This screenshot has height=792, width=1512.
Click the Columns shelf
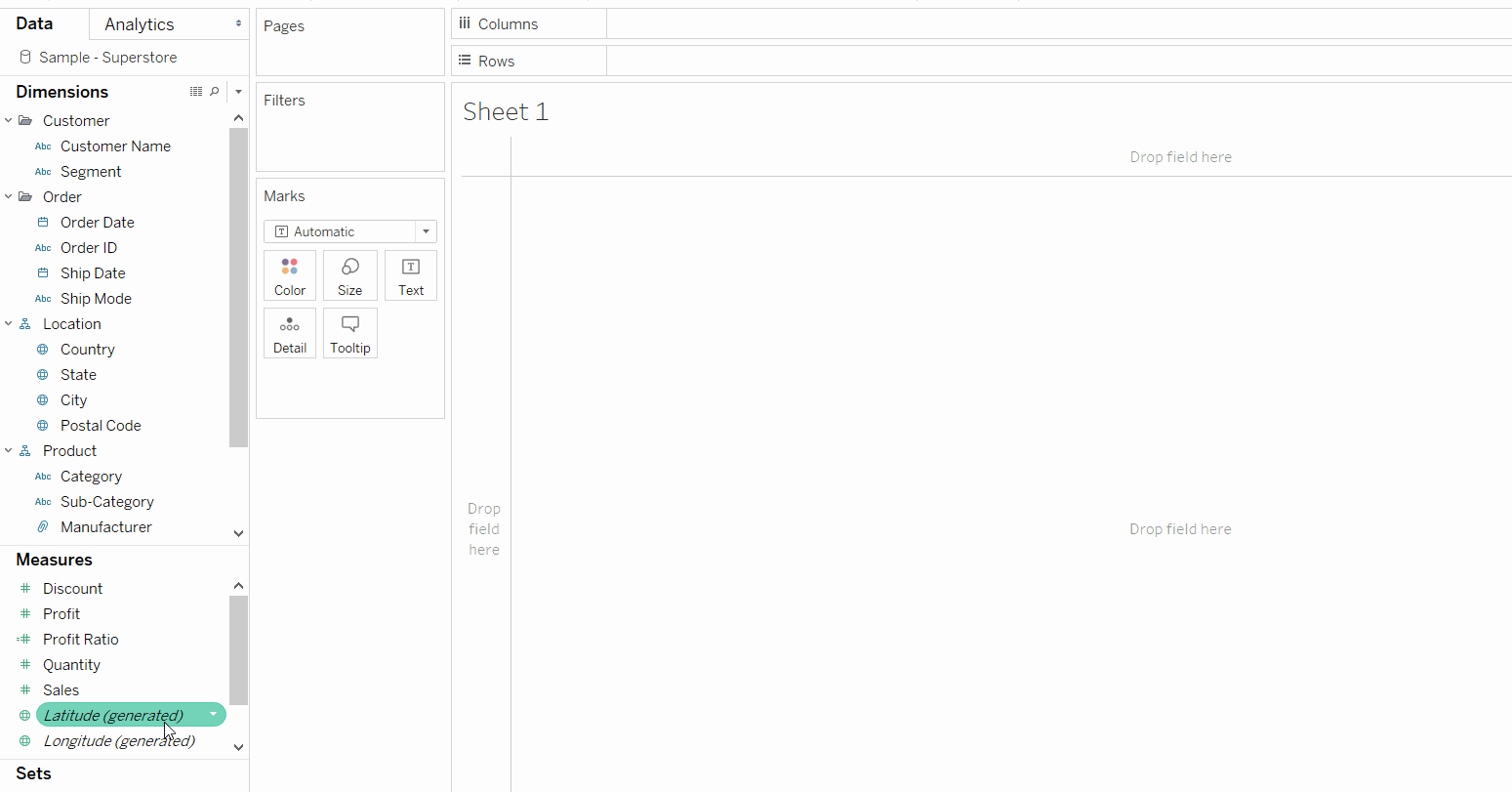(x=981, y=24)
